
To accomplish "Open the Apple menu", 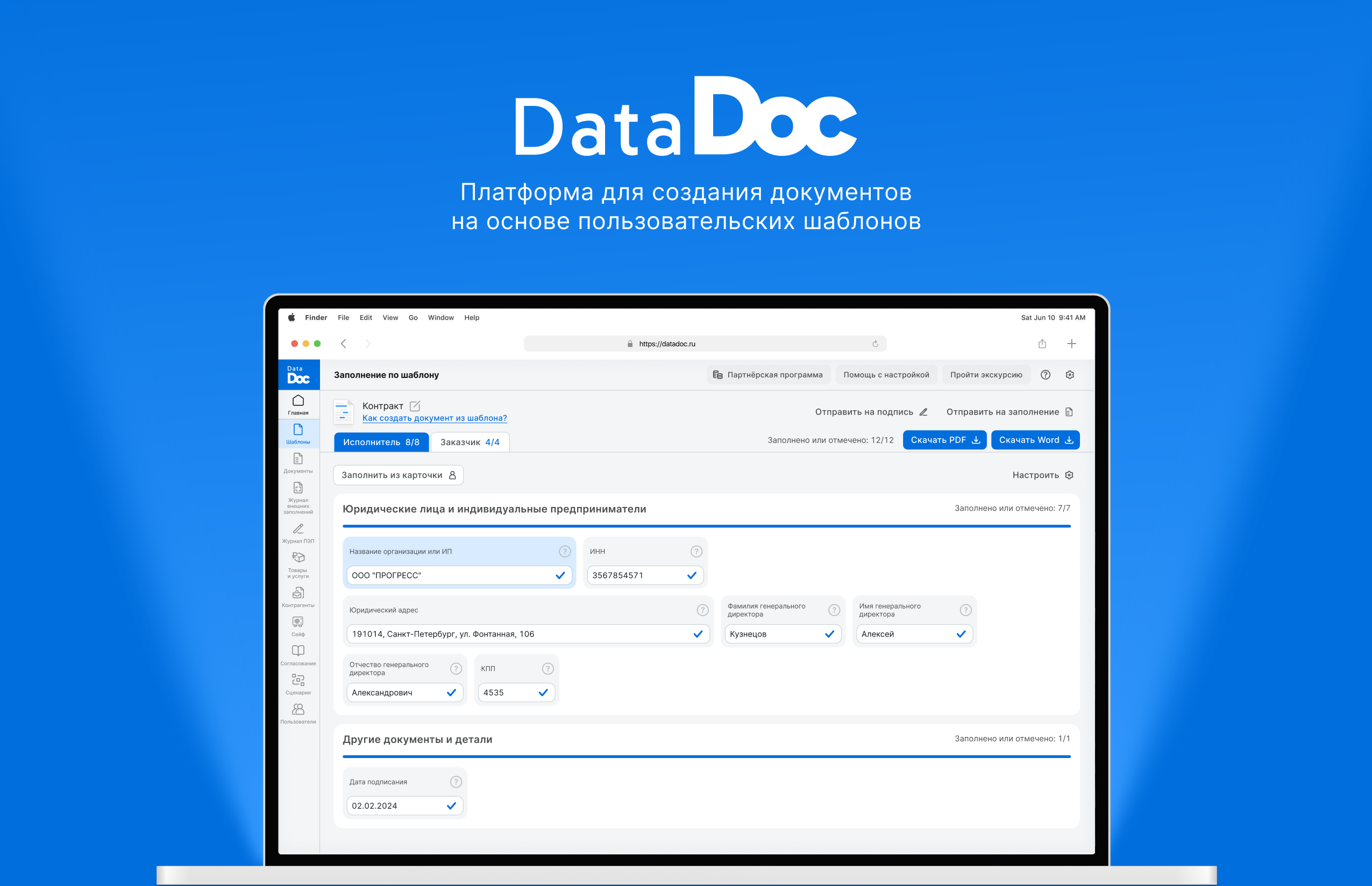I will coord(291,318).
